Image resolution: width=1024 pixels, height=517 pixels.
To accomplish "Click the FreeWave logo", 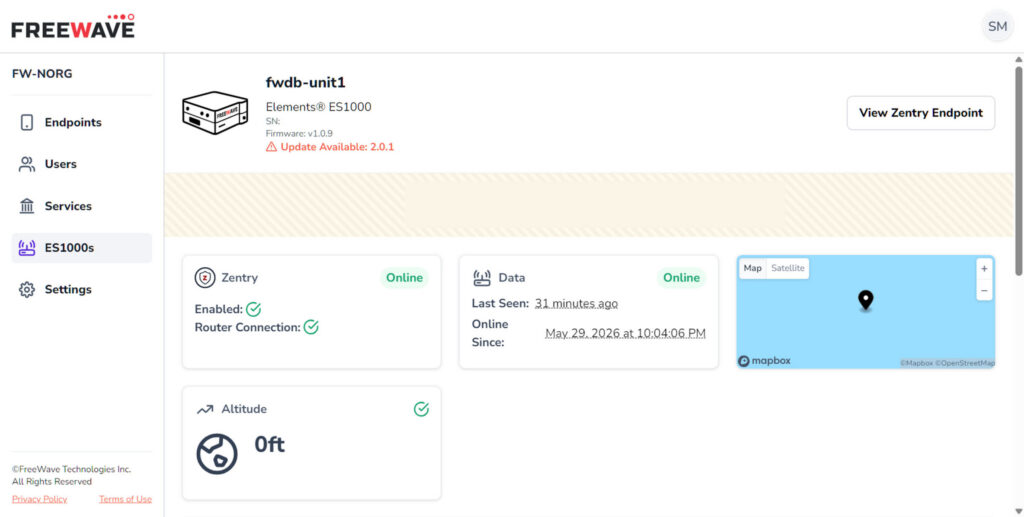I will coord(72,26).
